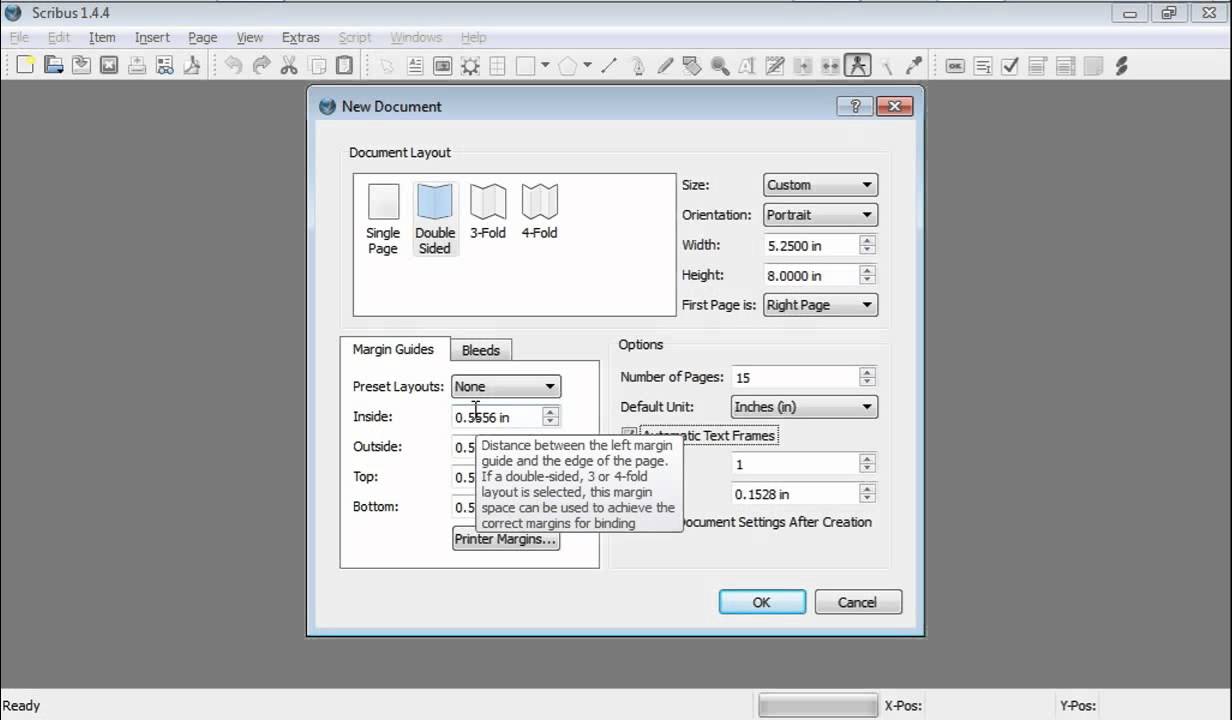Open the Size dropdown showing Custom
The image size is (1232, 720).
[820, 185]
